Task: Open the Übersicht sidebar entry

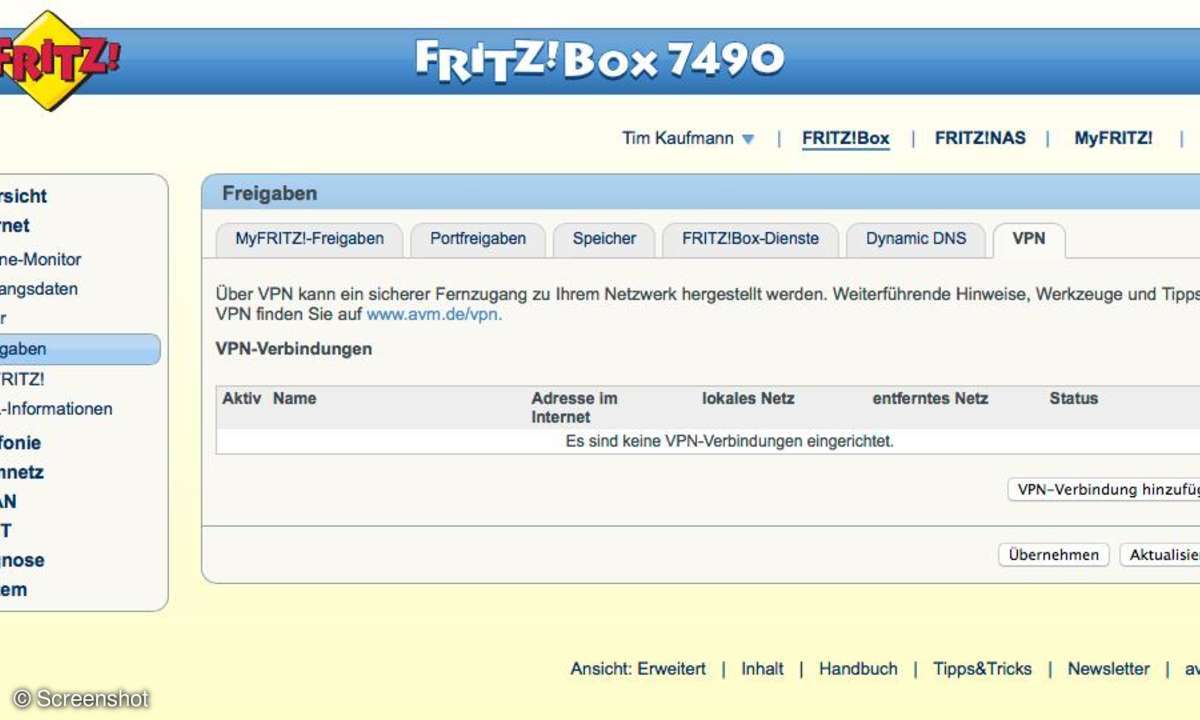Action: [x=24, y=196]
